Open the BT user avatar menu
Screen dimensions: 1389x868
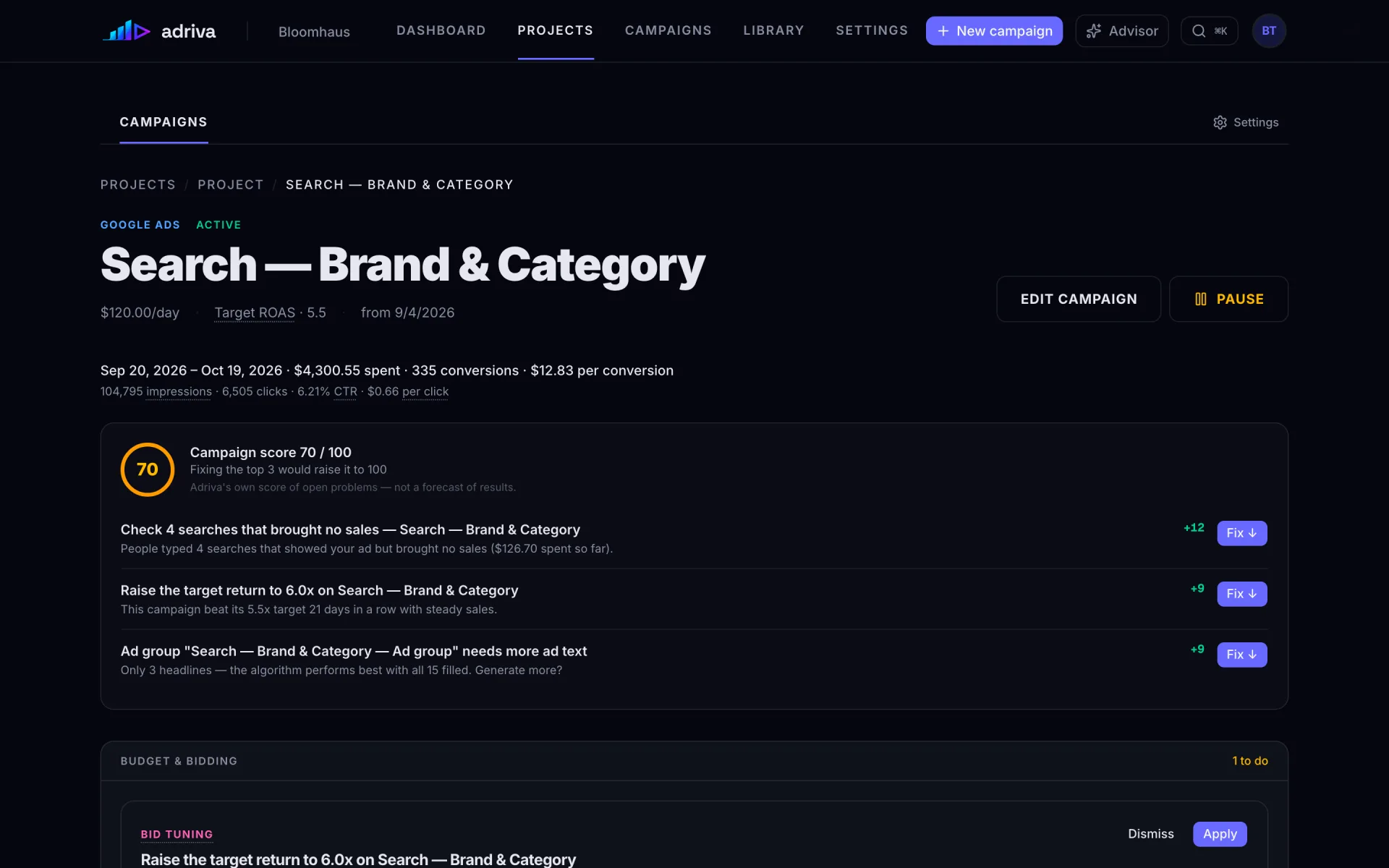coord(1269,31)
